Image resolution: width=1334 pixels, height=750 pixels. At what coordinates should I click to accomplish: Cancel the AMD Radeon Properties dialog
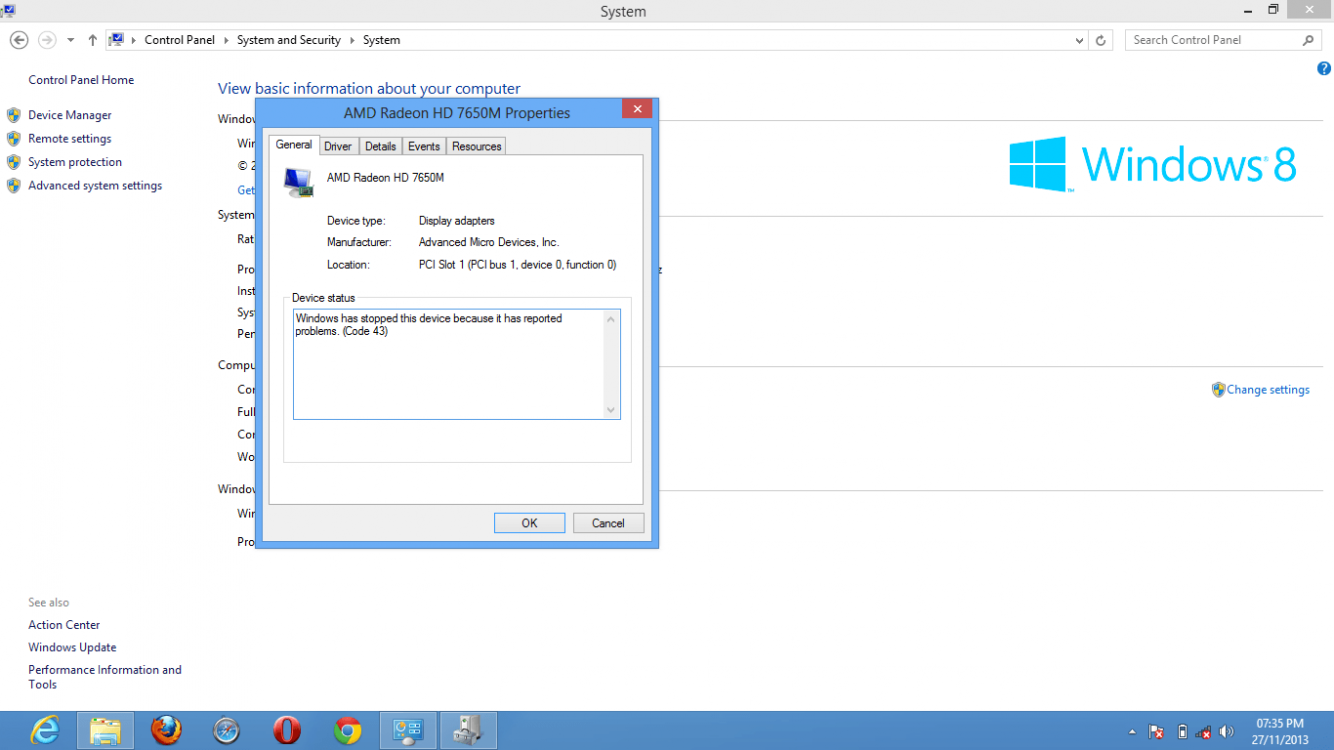(608, 523)
